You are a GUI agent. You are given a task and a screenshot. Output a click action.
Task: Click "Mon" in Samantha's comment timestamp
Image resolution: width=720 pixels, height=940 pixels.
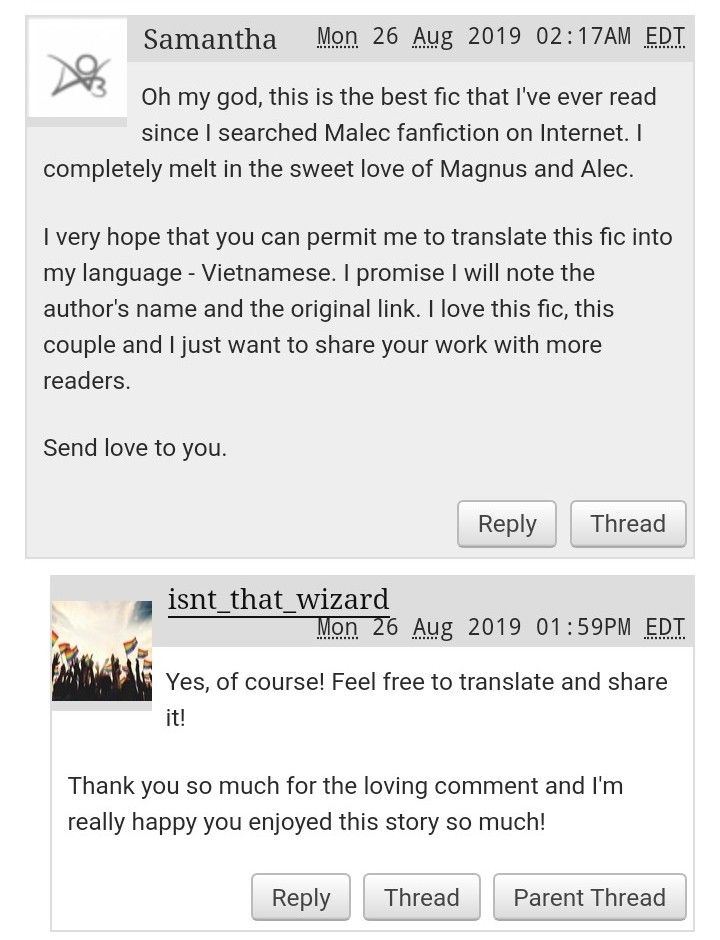point(337,37)
